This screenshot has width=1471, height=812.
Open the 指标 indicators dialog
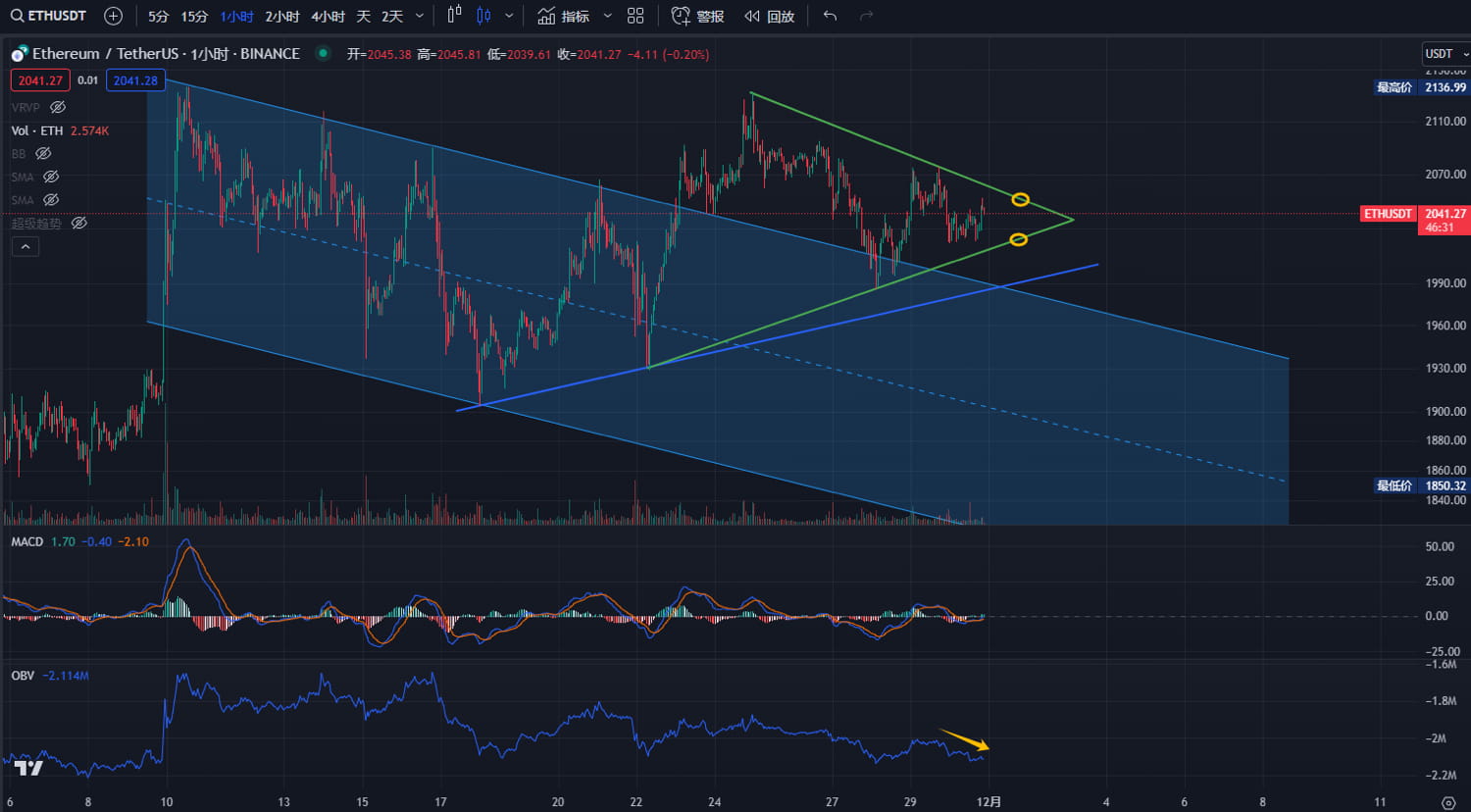point(575,17)
